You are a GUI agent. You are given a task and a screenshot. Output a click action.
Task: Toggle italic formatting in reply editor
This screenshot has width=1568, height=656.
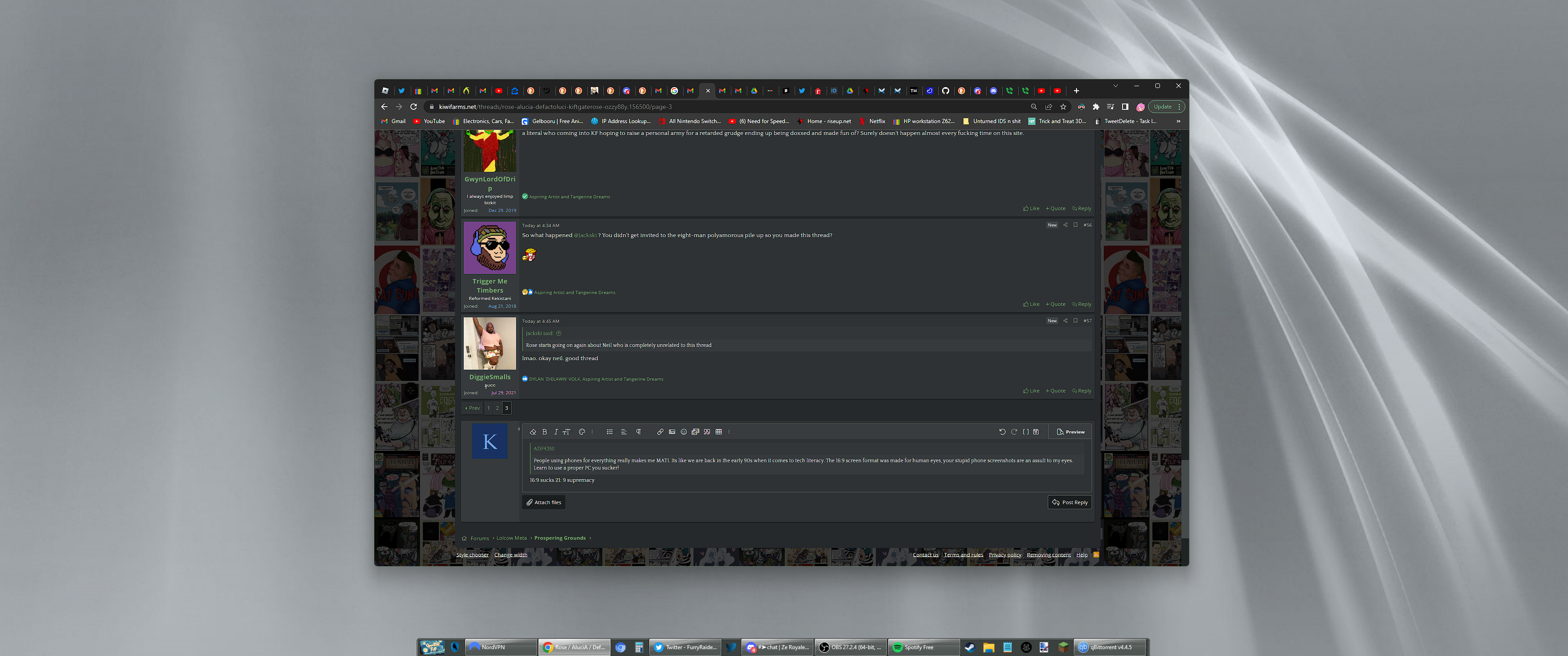(556, 432)
